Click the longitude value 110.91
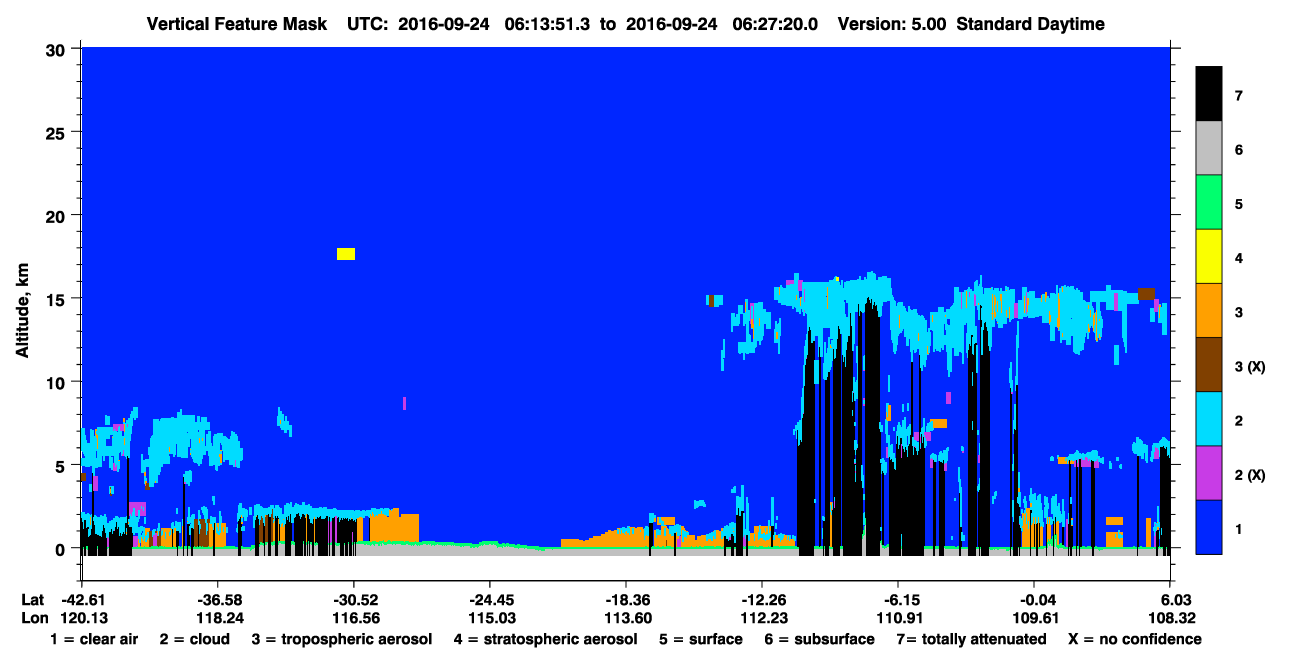The height and width of the screenshot is (667, 1300). tap(898, 618)
